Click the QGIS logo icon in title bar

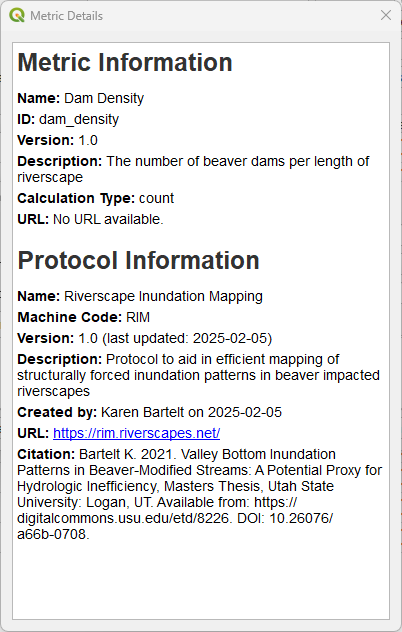pos(17,15)
